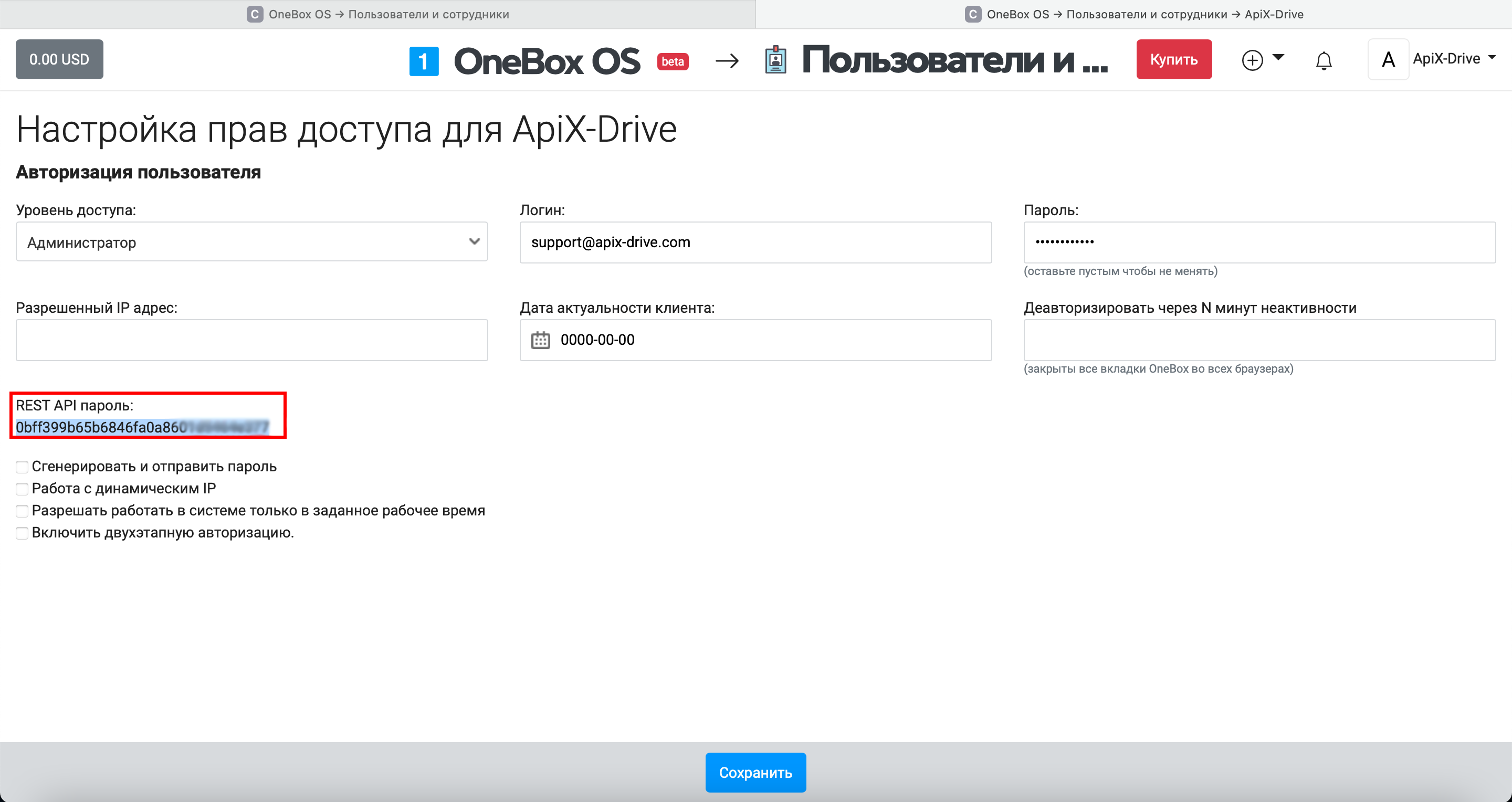The height and width of the screenshot is (802, 1512).
Task: Open the Пользователи и ... header link
Action: pos(954,59)
